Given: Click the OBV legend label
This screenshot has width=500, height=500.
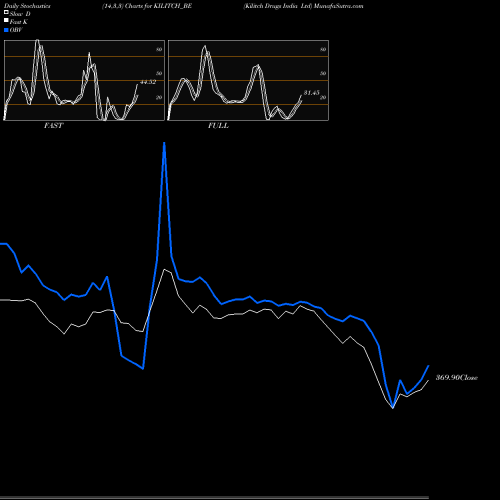Looking at the screenshot, I should click(16, 30).
